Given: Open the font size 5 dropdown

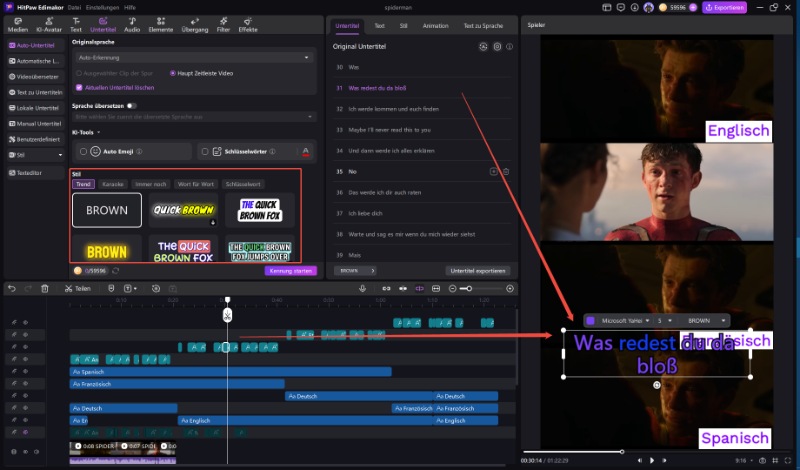Looking at the screenshot, I should tap(664, 320).
